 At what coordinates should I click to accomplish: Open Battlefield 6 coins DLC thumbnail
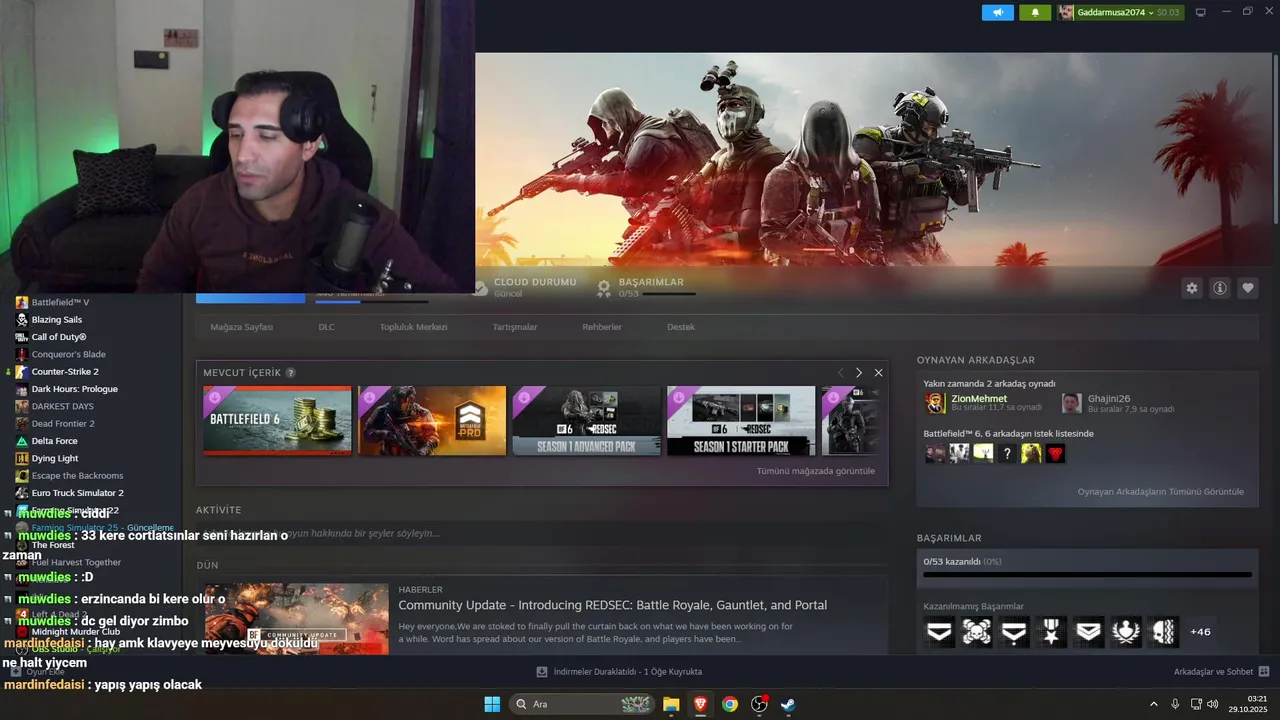[x=277, y=421]
